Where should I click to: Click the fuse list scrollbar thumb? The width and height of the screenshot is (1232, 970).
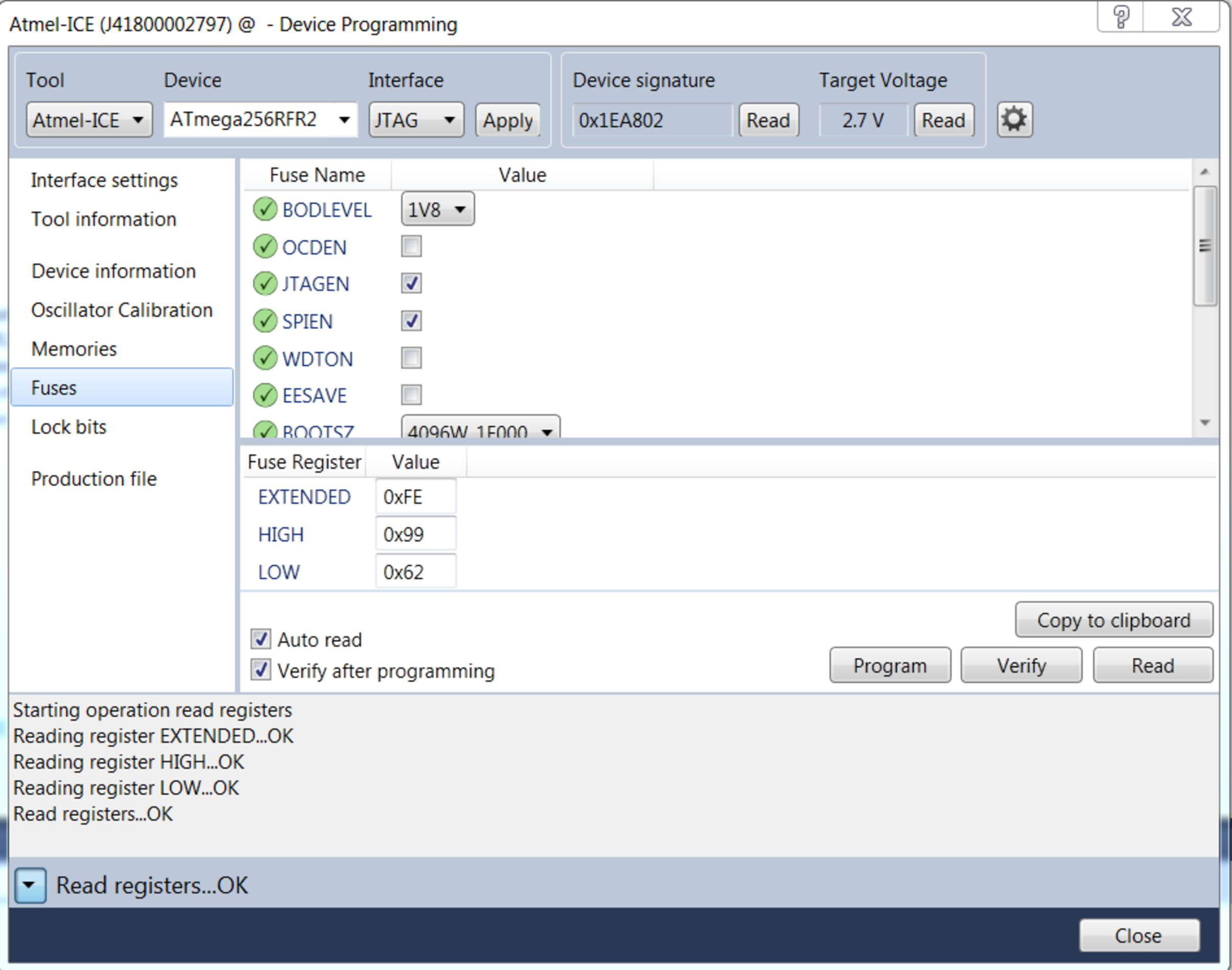pos(1205,246)
